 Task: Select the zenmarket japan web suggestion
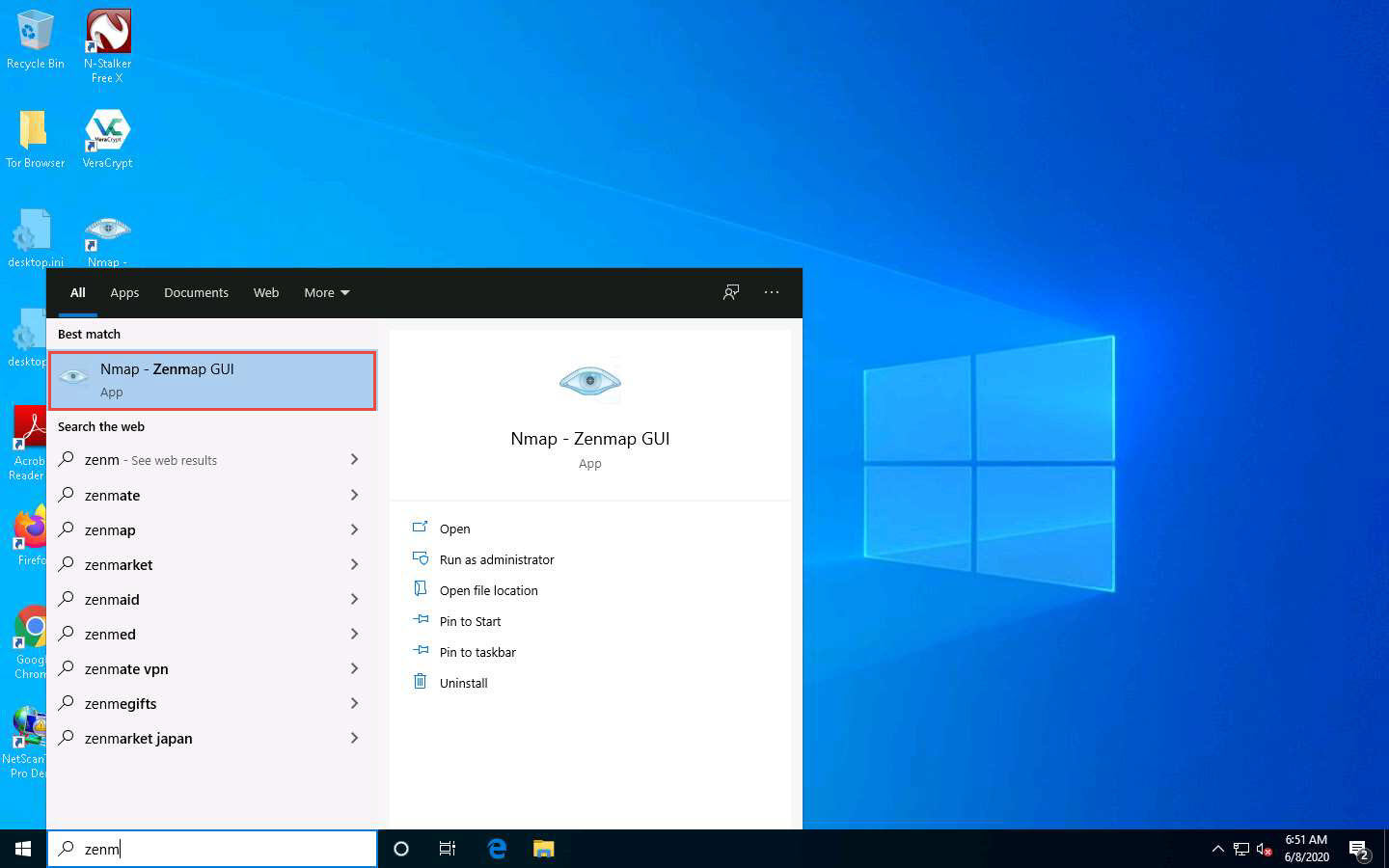[212, 738]
